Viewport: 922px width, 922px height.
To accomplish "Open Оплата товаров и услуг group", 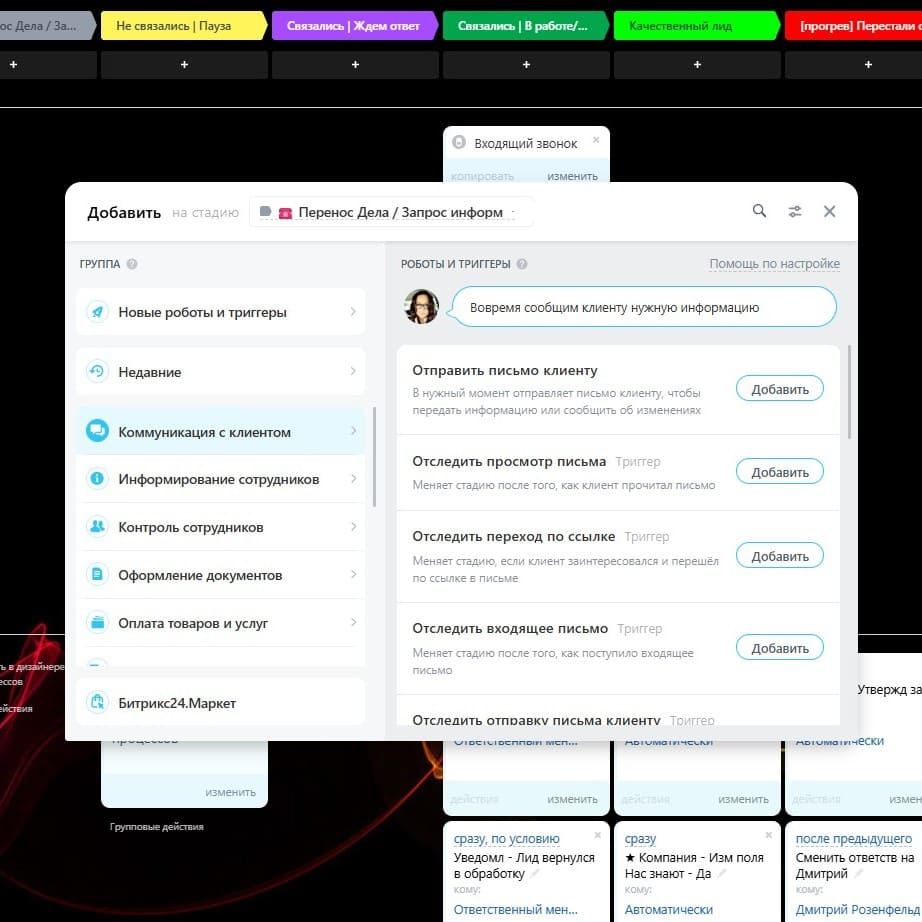I will (221, 622).
